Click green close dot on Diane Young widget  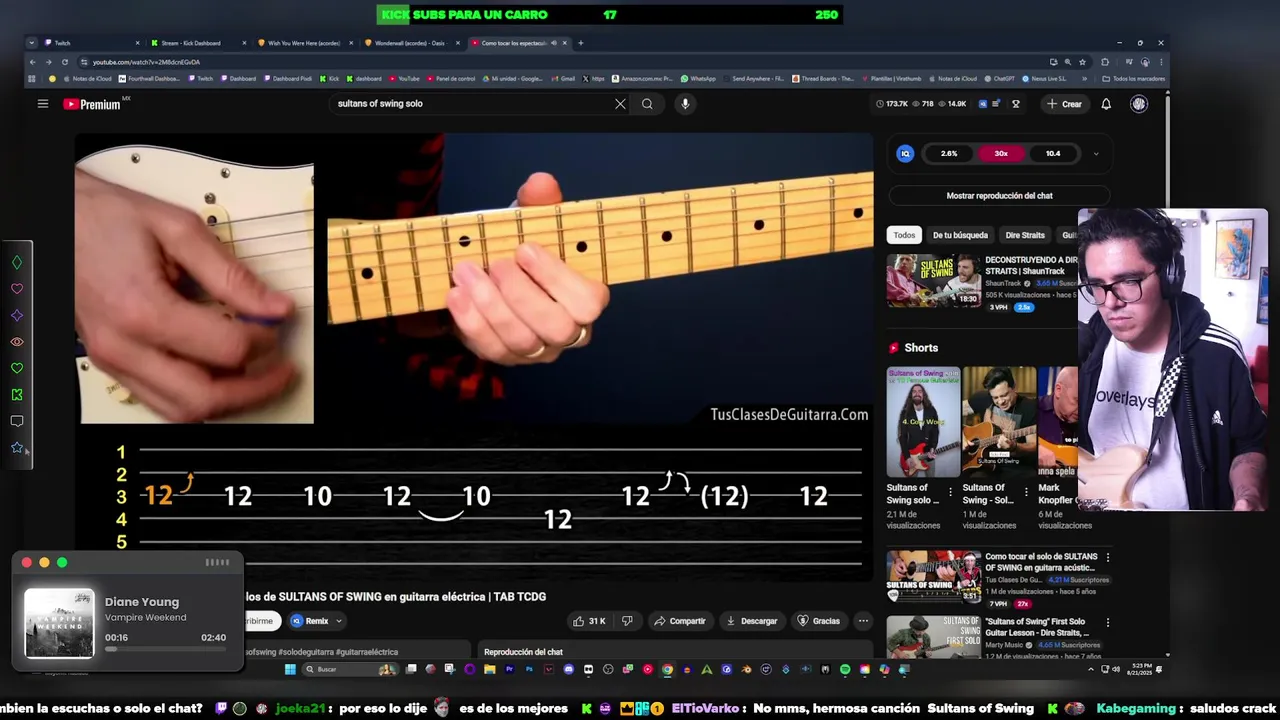pyautogui.click(x=62, y=563)
